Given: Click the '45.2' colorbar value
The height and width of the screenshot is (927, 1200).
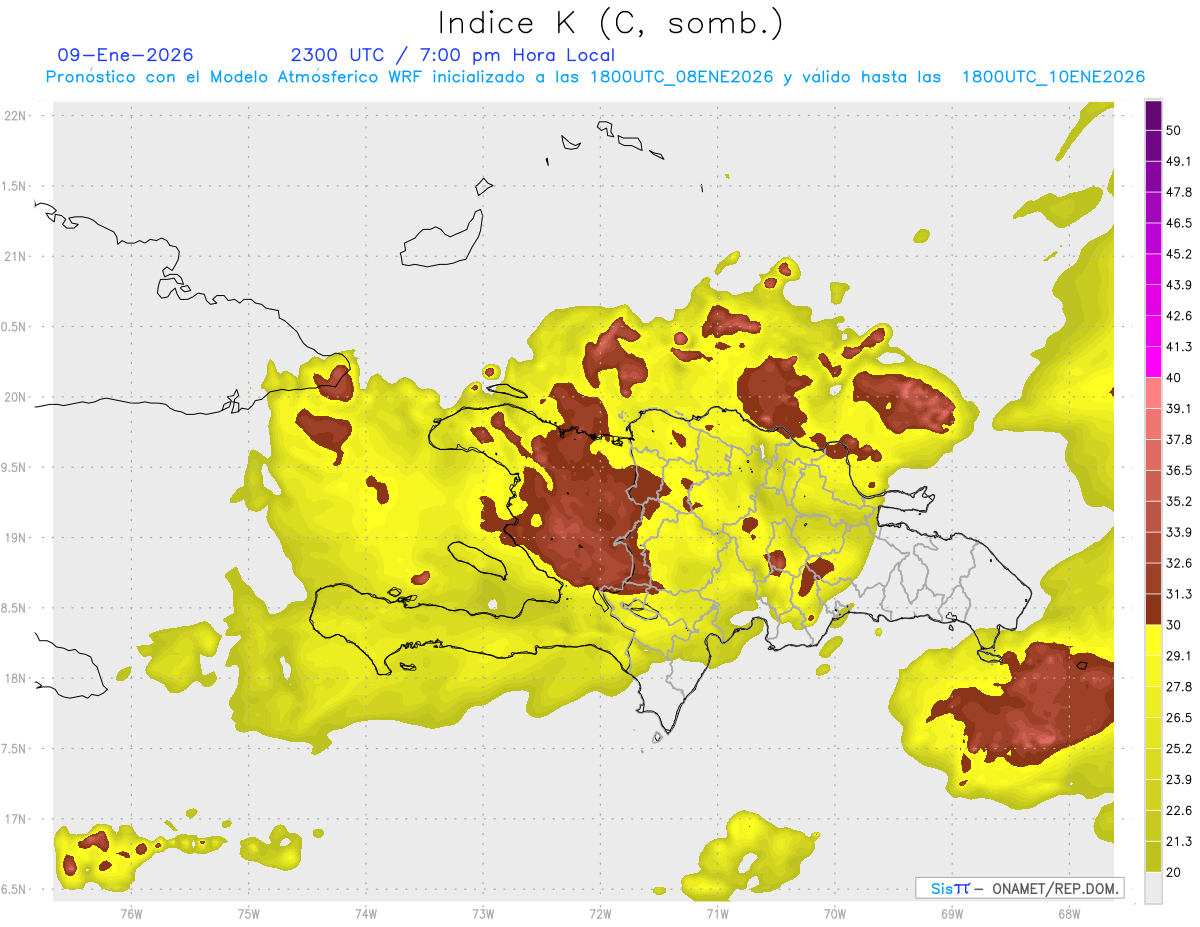Looking at the screenshot, I should point(1179,254).
